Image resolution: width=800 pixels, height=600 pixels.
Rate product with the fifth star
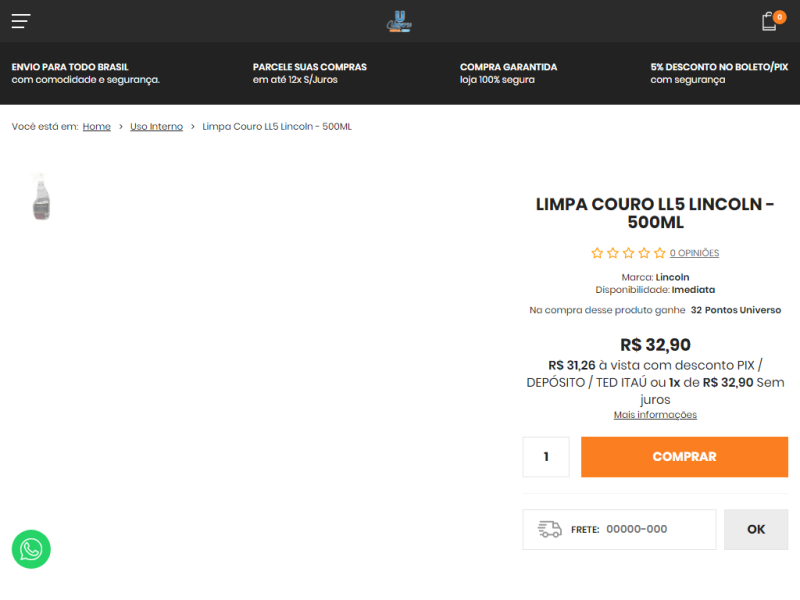point(660,253)
